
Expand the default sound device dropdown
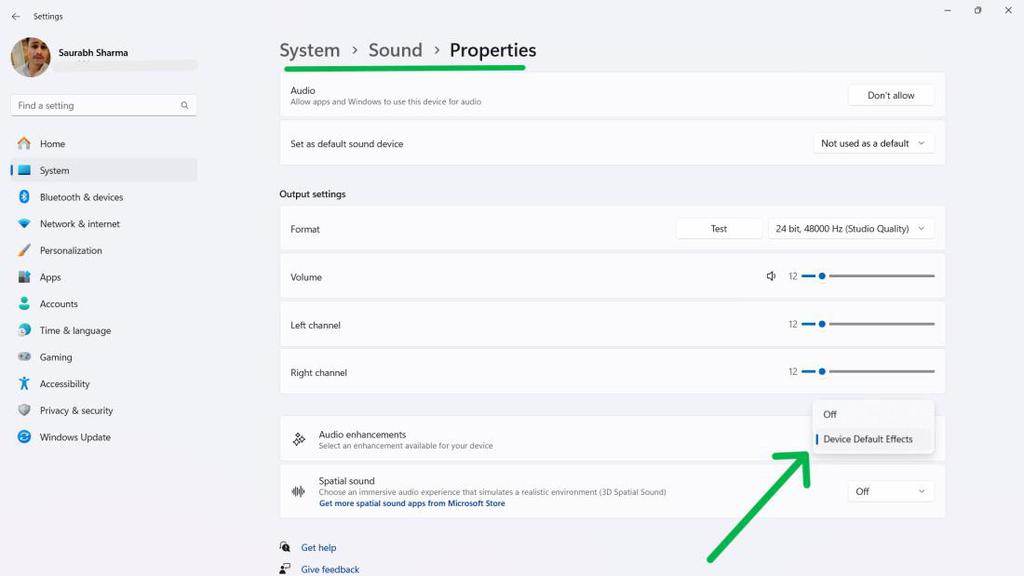pyautogui.click(x=874, y=144)
